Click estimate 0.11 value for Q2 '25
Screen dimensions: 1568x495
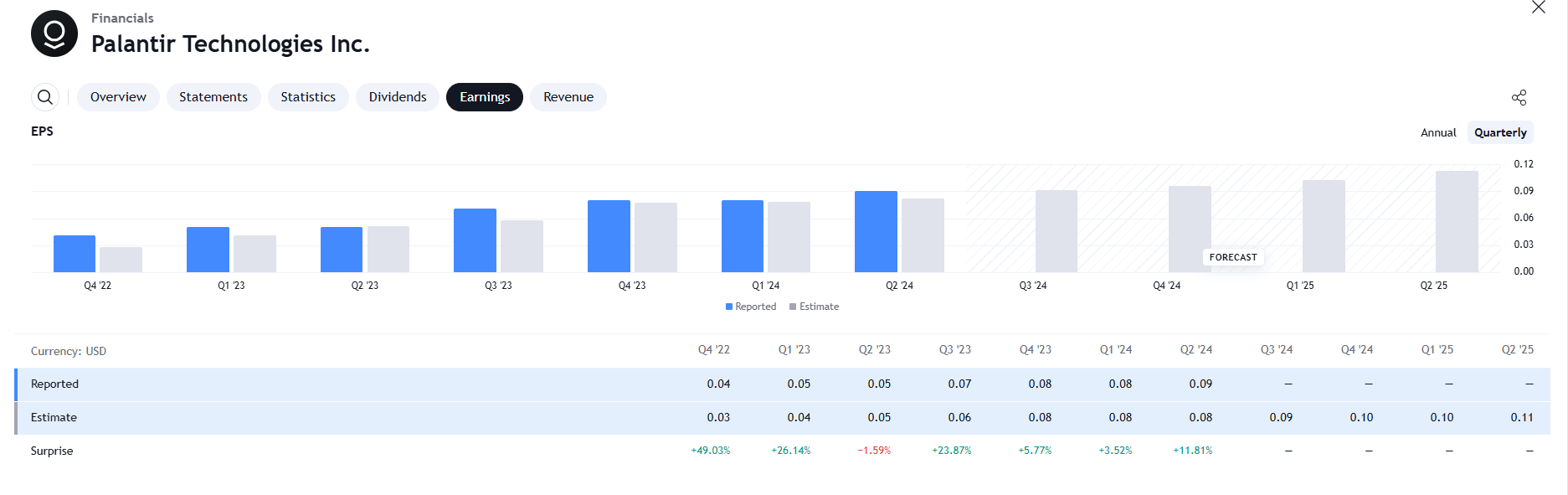(x=1522, y=417)
